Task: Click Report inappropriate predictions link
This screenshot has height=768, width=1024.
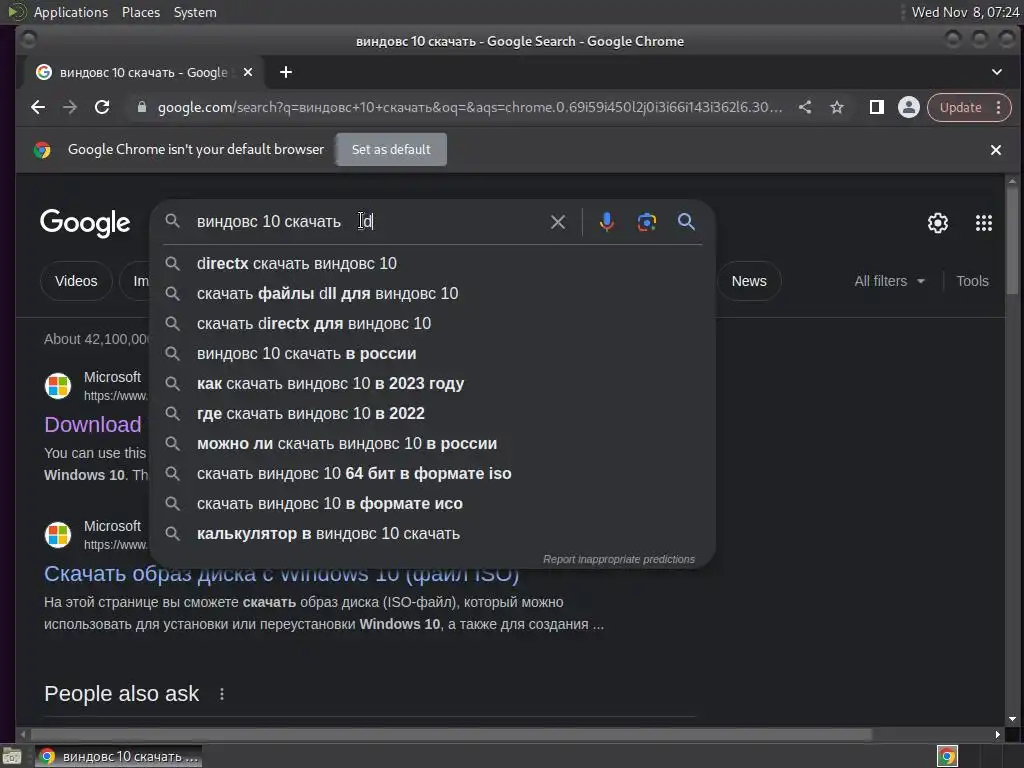Action: pyautogui.click(x=618, y=559)
